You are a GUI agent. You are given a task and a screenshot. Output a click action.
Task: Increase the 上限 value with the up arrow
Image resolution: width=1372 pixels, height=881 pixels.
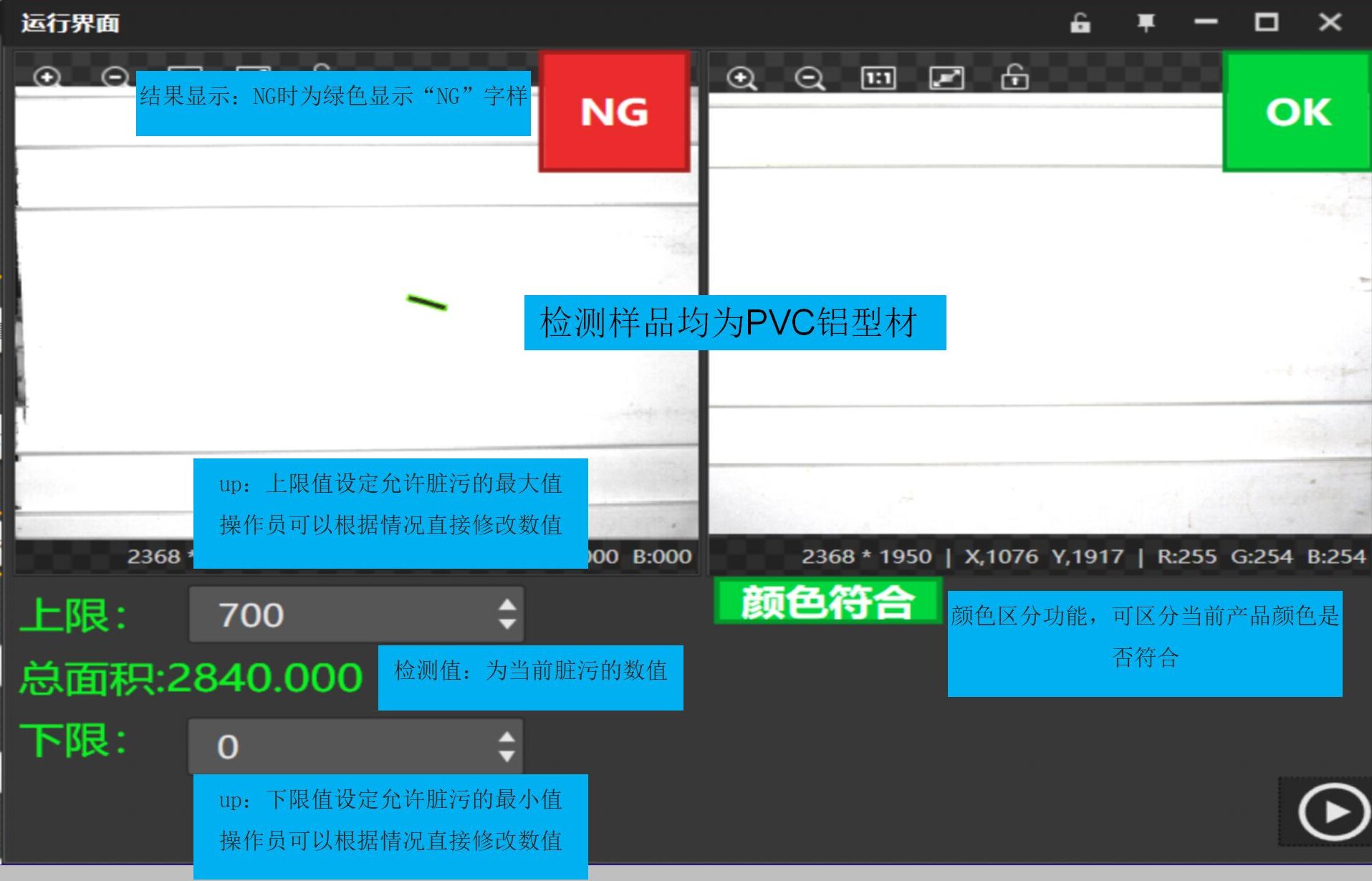[507, 602]
